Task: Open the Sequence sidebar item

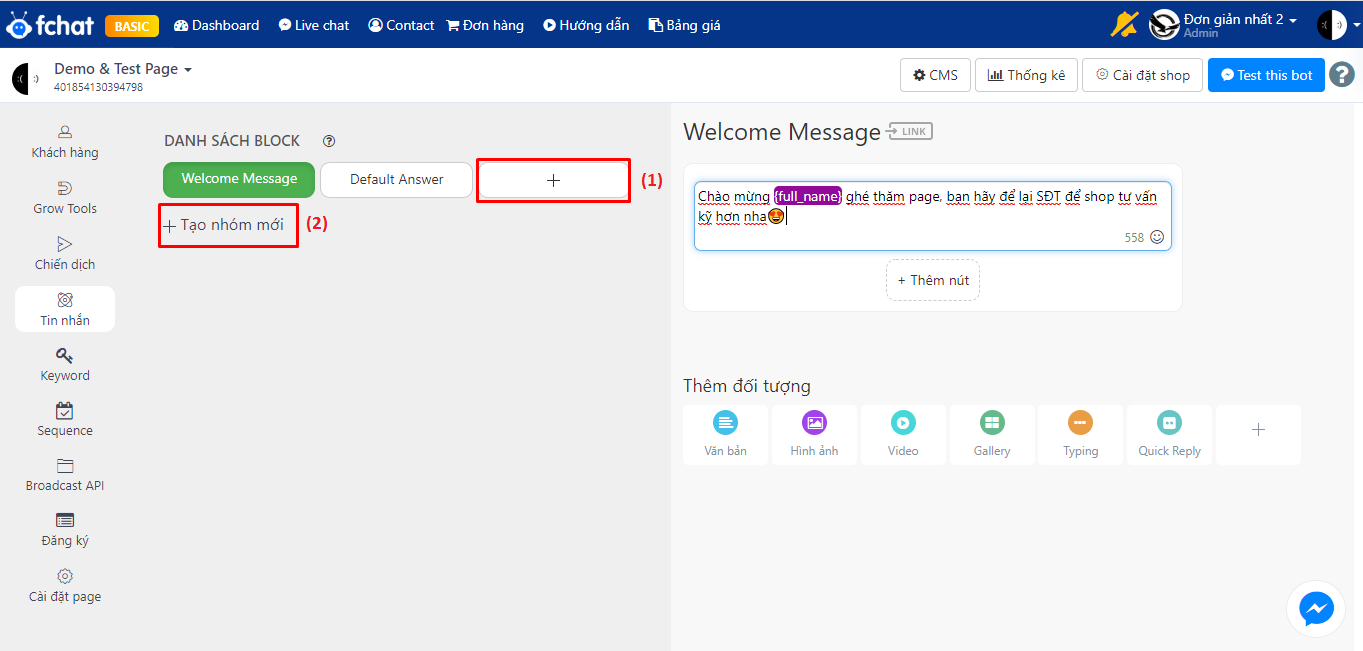Action: coord(65,420)
